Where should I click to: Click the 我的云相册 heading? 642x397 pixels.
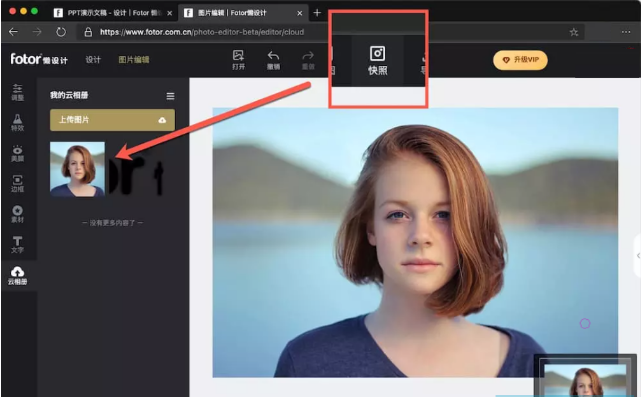(x=69, y=95)
